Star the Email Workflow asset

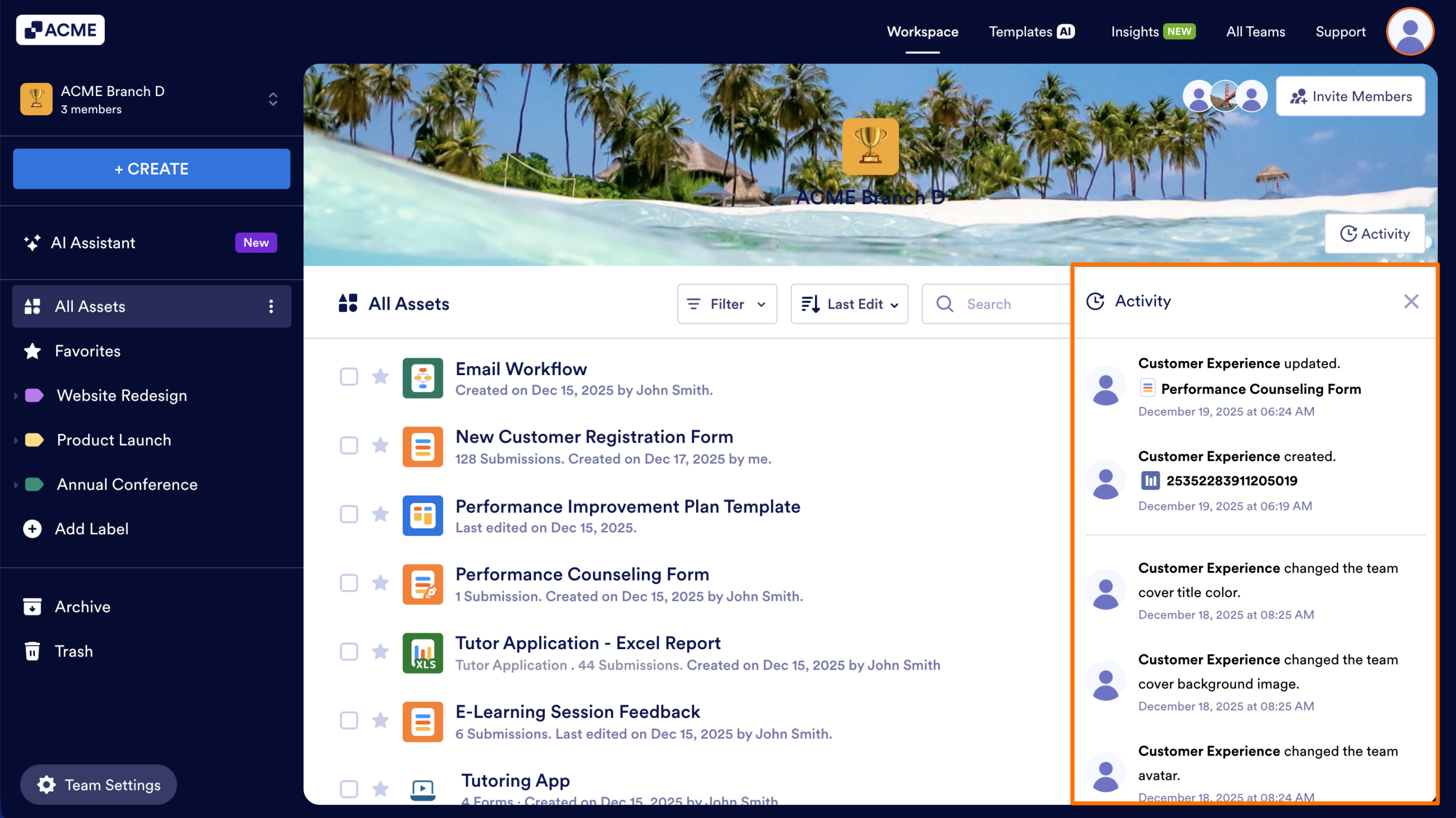click(380, 376)
